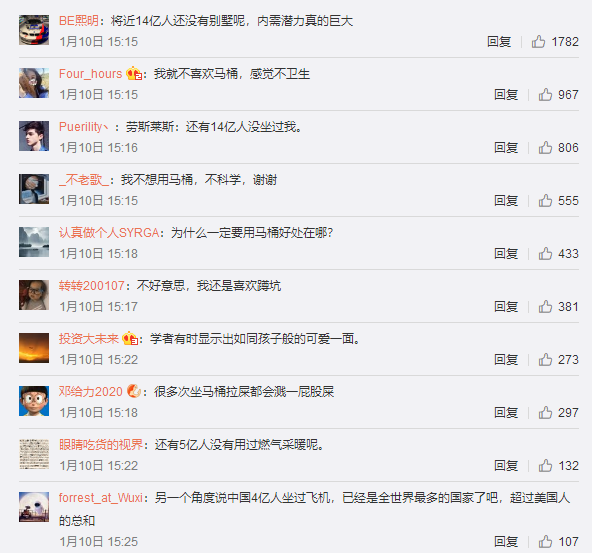Thumbs-up the _不老歌_ comment
The width and height of the screenshot is (592, 553).
pos(545,200)
